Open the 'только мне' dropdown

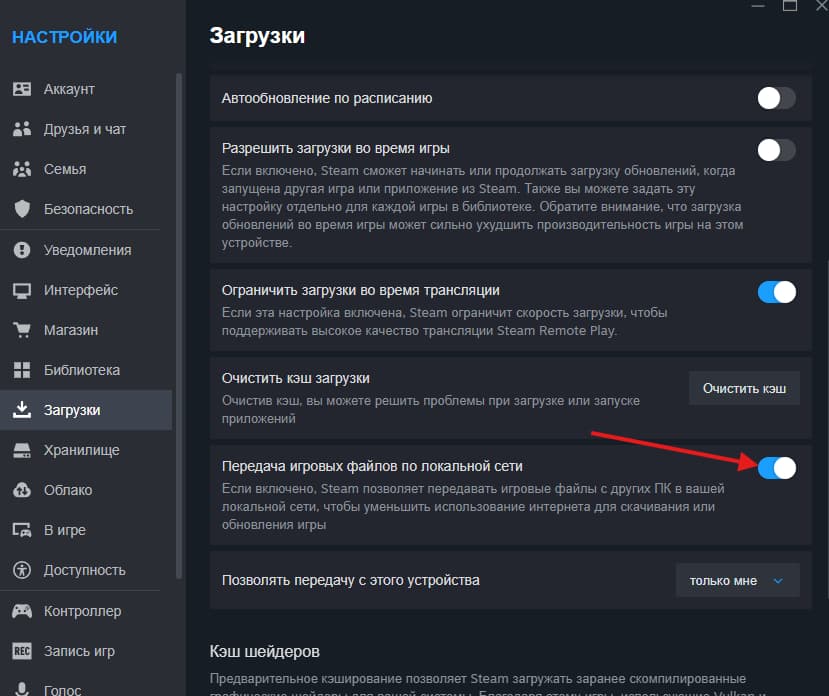[x=738, y=581]
